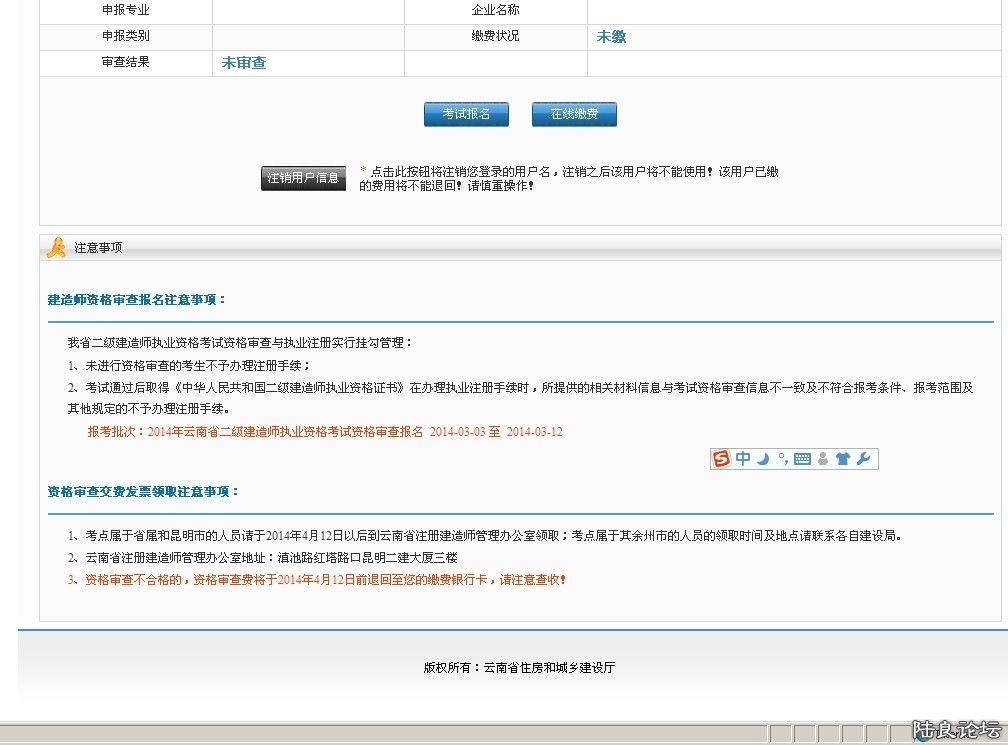
Task: Open the Sogou skin shirt icon
Action: coord(842,459)
